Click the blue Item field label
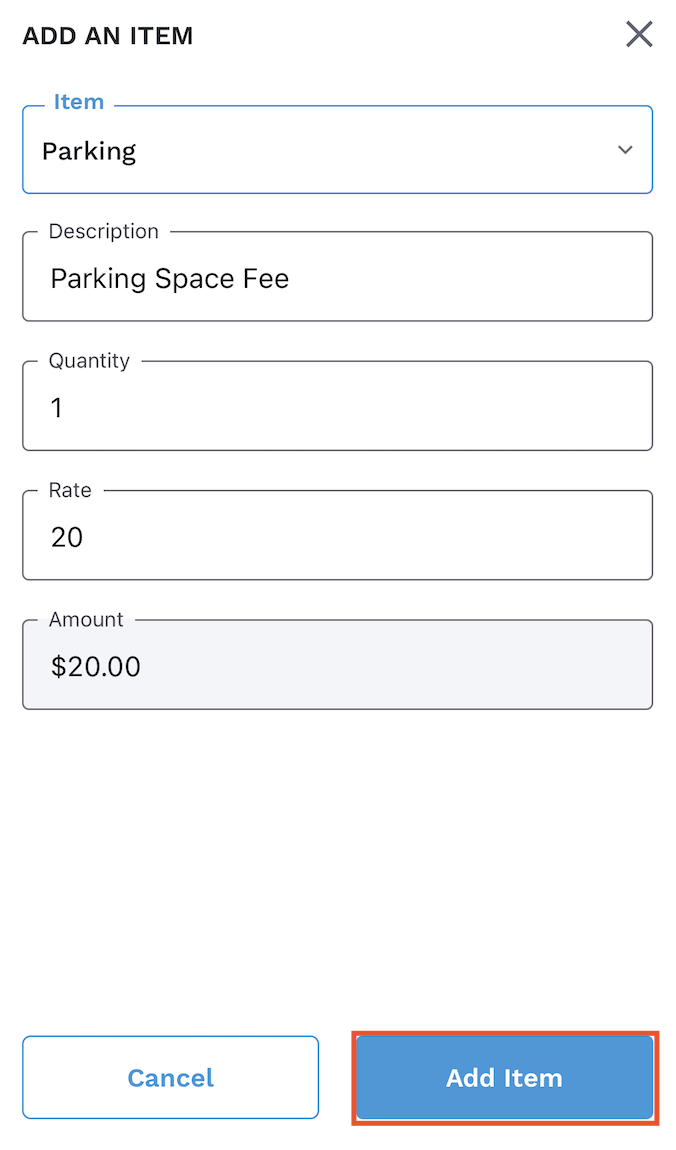 click(x=79, y=102)
